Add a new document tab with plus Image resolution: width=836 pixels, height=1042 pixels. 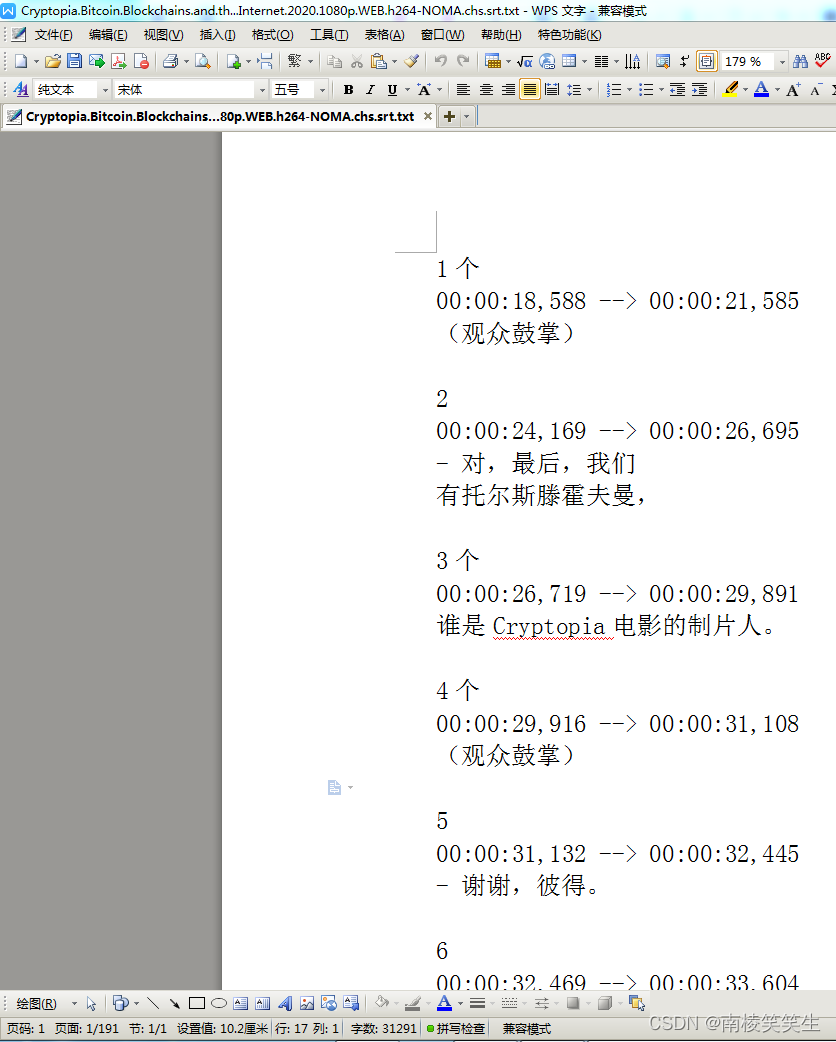[x=450, y=117]
